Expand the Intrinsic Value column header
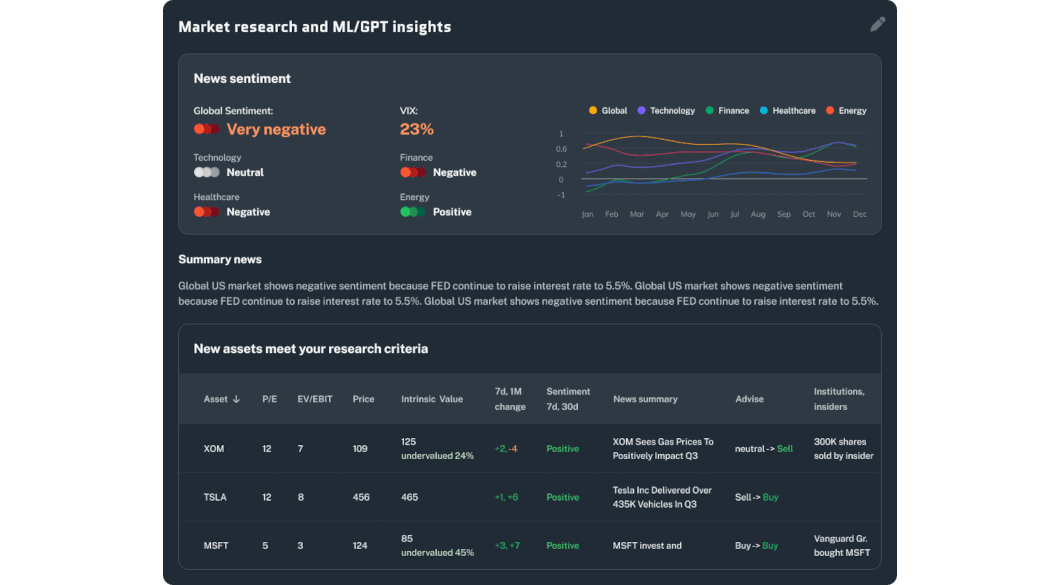 pyautogui.click(x=433, y=398)
